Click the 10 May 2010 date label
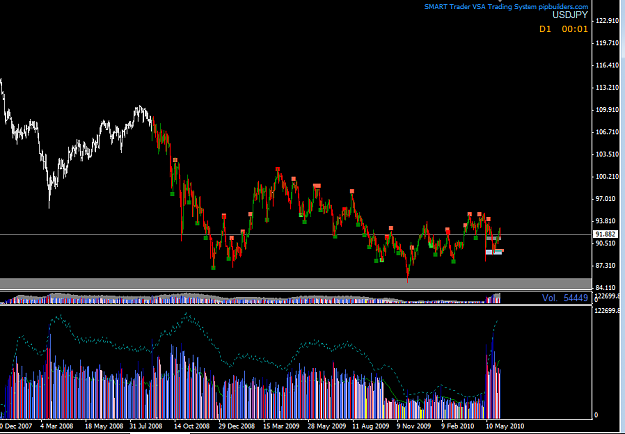Image resolution: width=625 pixels, height=434 pixels. (504, 426)
